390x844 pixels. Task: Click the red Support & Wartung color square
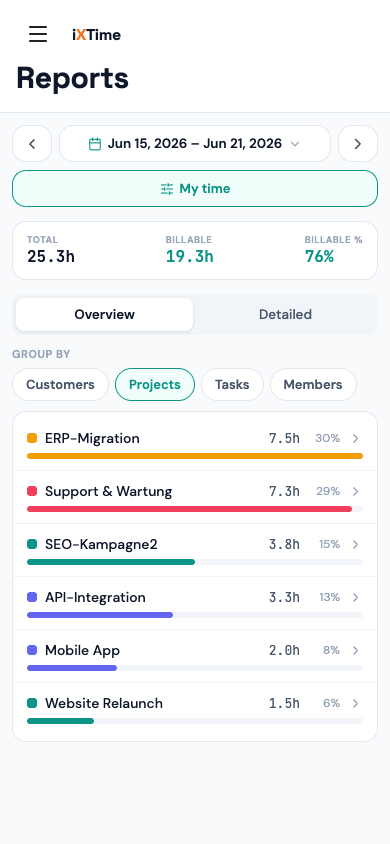[32, 491]
